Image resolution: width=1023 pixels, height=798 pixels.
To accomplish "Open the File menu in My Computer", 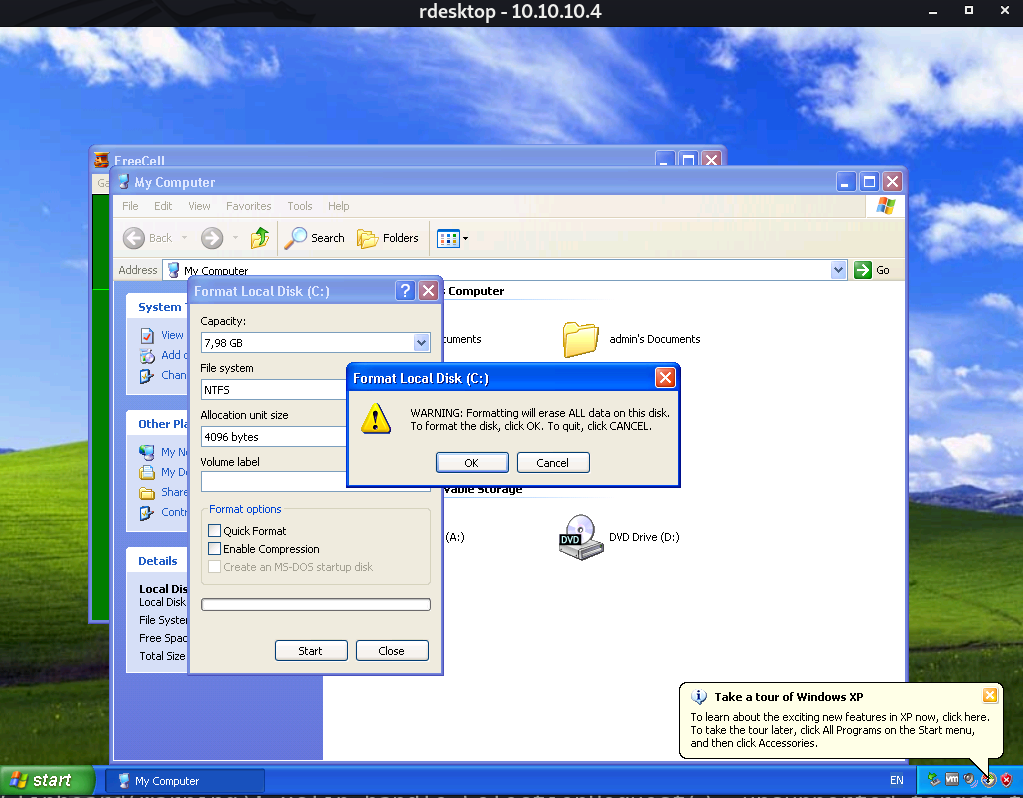I will [130, 206].
